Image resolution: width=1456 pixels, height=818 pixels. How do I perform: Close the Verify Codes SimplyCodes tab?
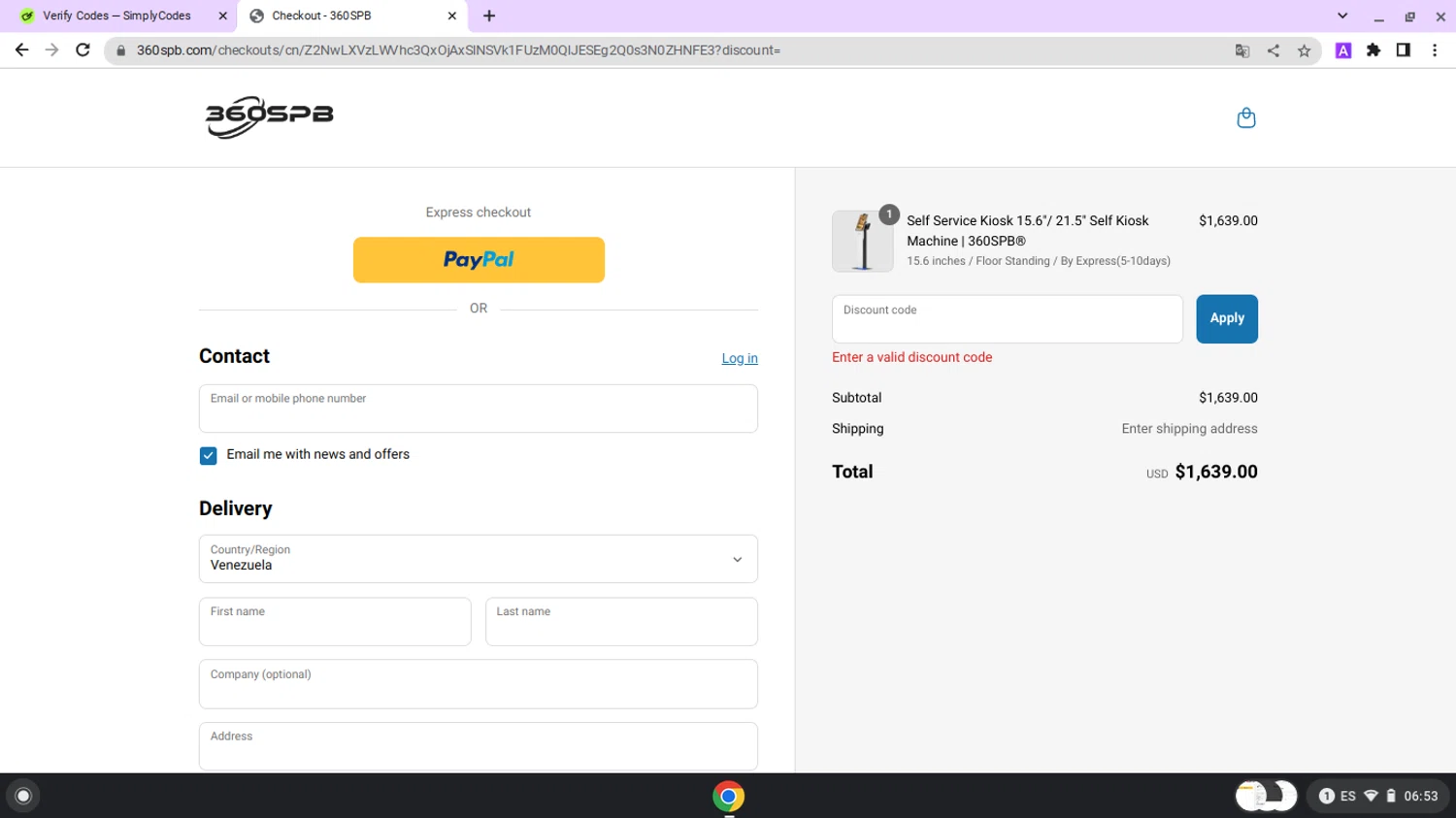point(222,16)
